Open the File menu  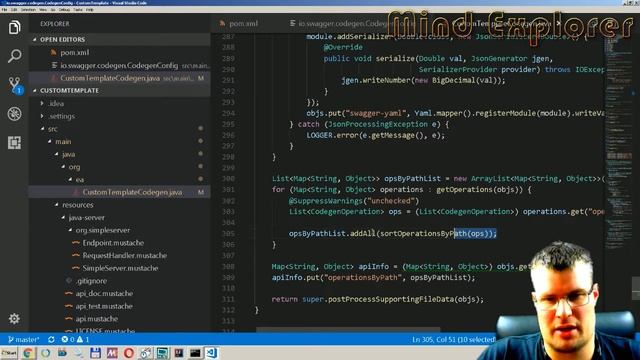point(4,9)
